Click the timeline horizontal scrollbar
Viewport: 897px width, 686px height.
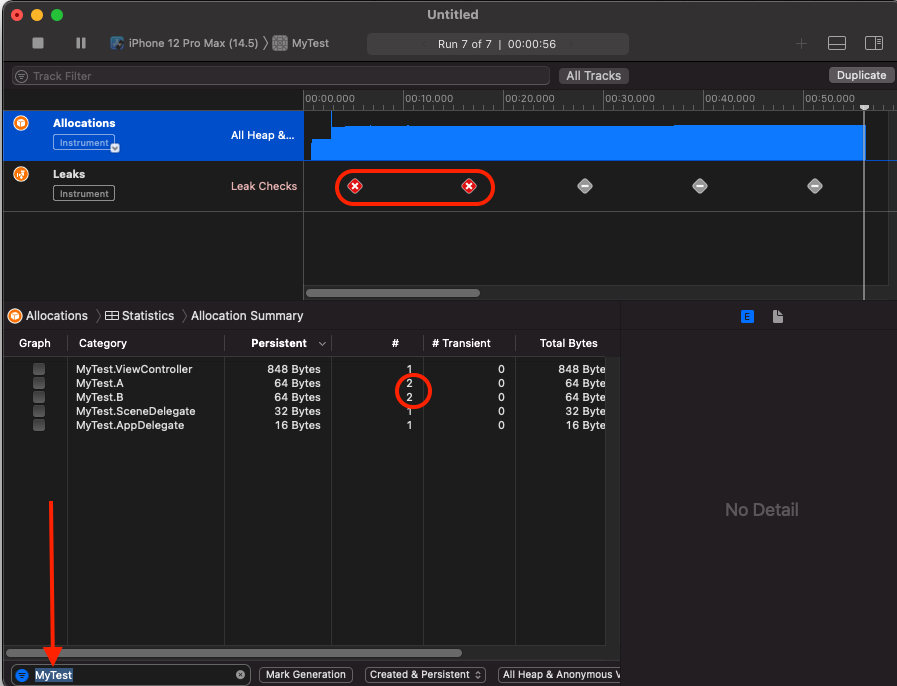[392, 293]
